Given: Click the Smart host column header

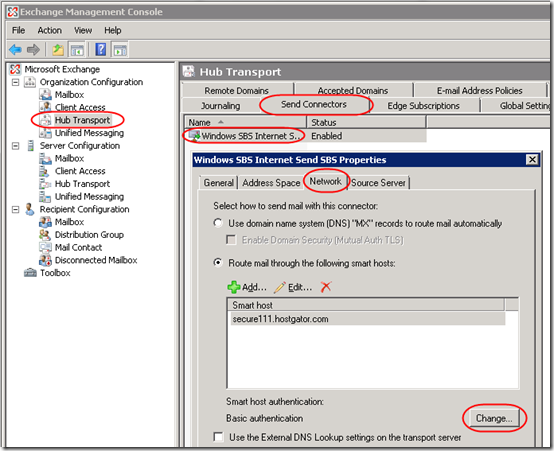Looking at the screenshot, I should 366,305.
